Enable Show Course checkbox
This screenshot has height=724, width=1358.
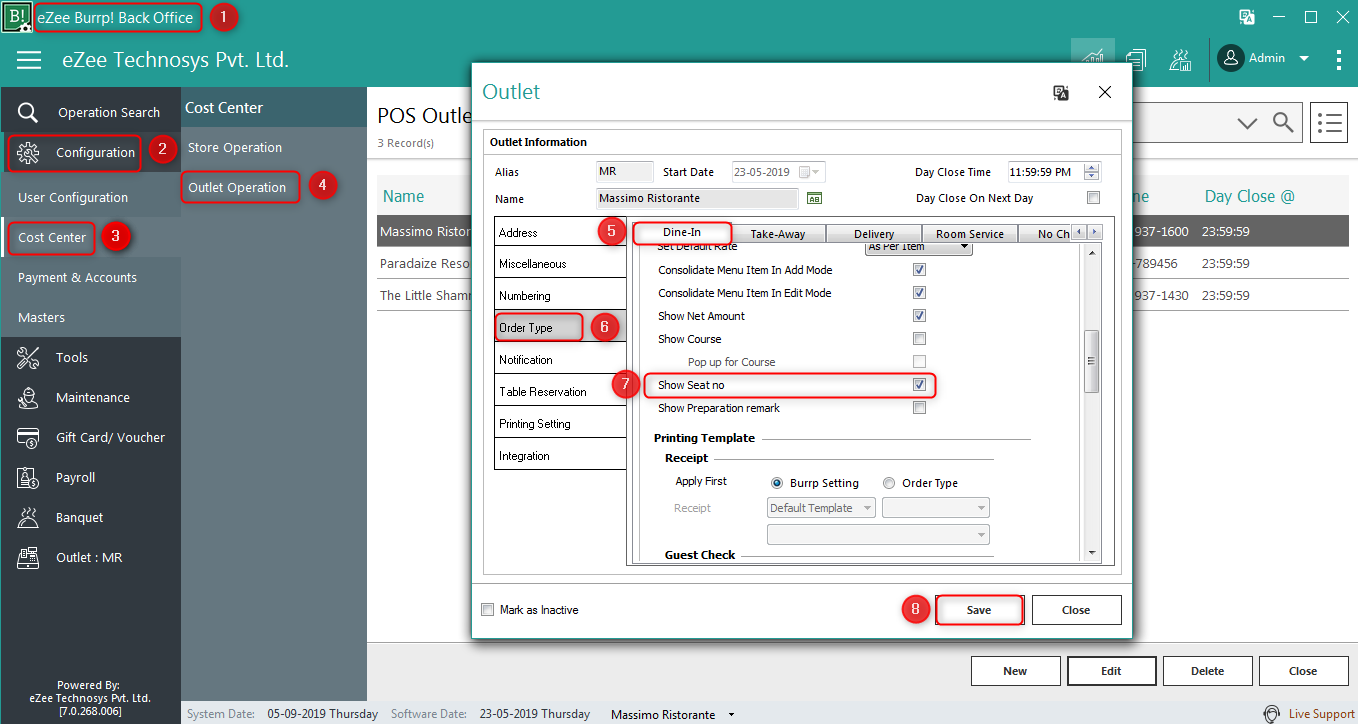tap(919, 339)
